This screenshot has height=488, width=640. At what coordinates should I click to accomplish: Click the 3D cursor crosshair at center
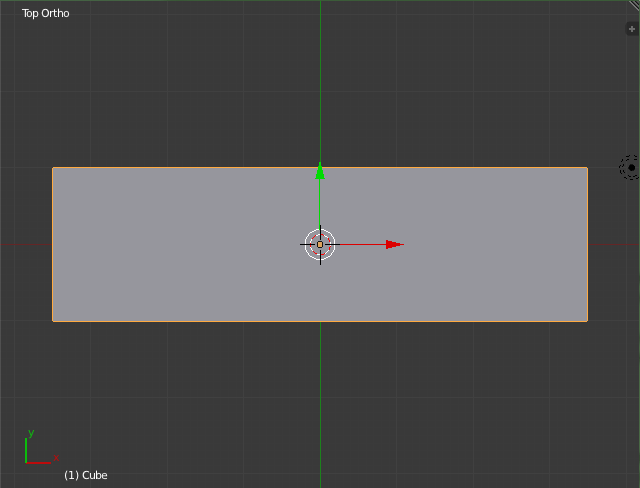tap(320, 244)
